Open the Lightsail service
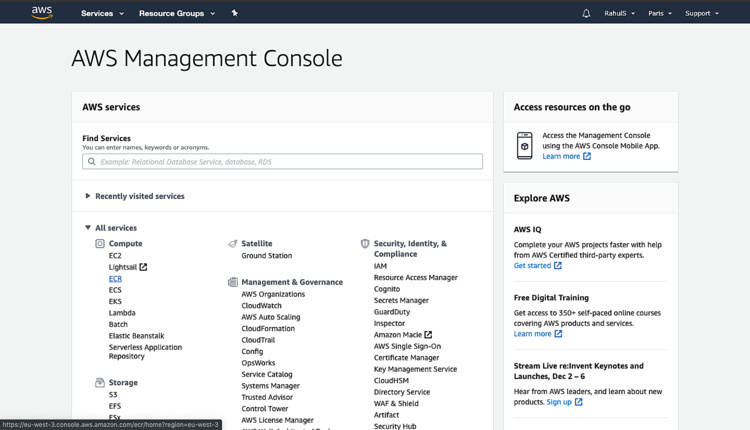This screenshot has width=750, height=430. (122, 267)
